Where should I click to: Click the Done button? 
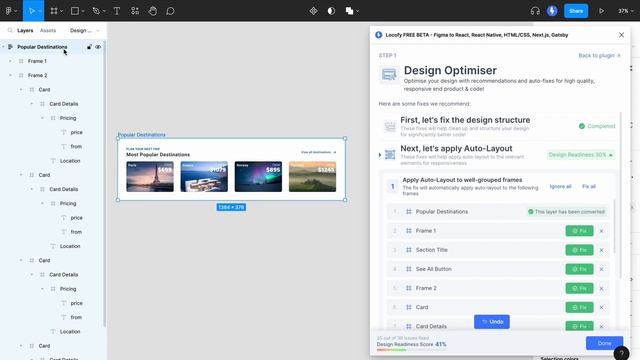[604, 343]
